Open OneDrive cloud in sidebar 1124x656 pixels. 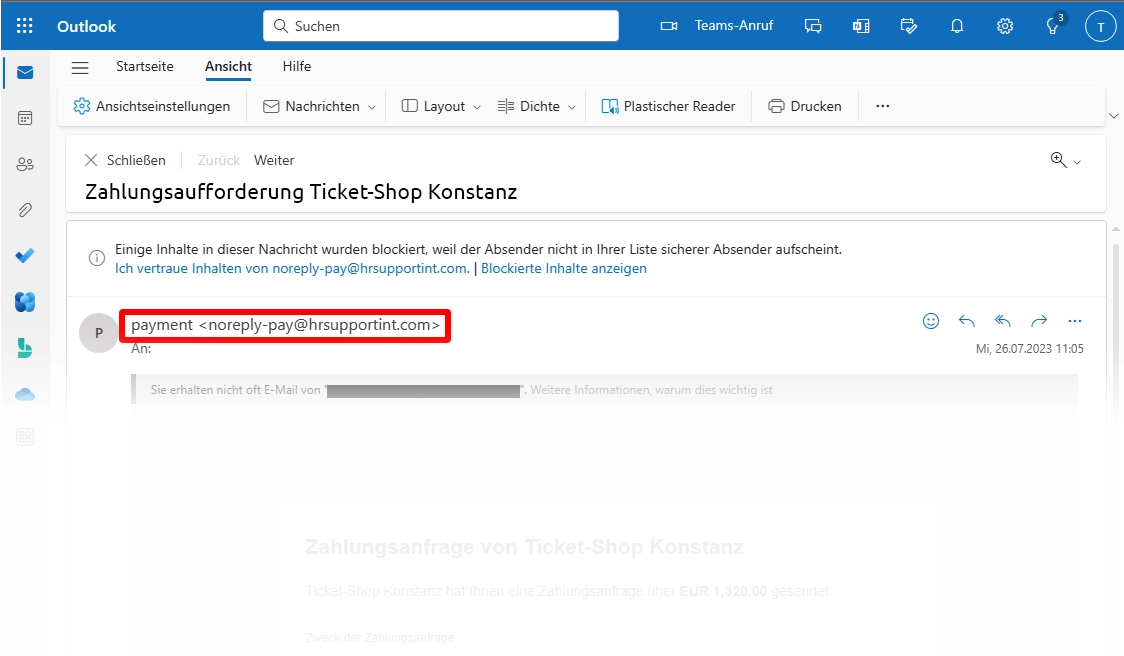pyautogui.click(x=25, y=394)
